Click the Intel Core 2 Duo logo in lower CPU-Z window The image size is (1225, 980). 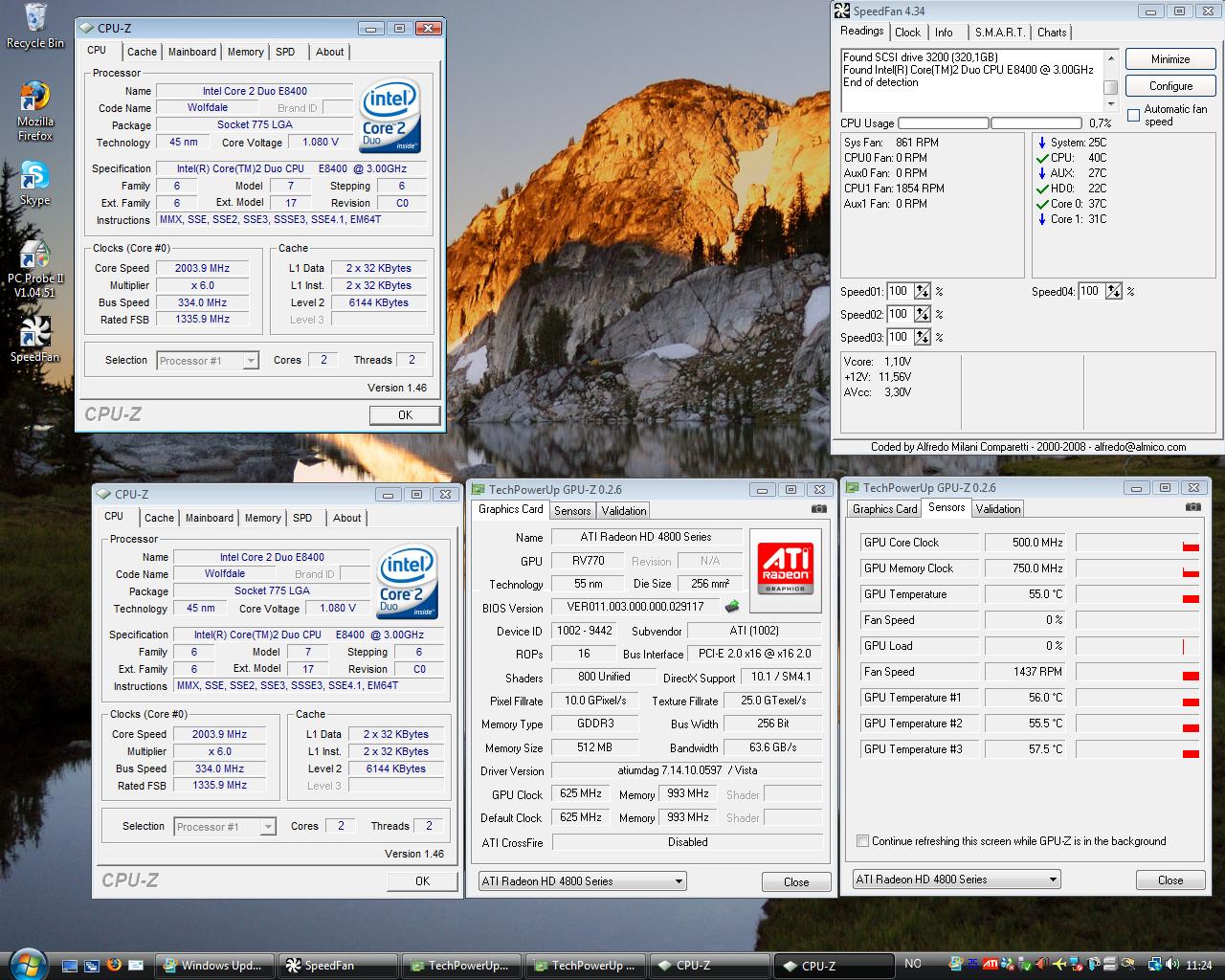(x=407, y=582)
